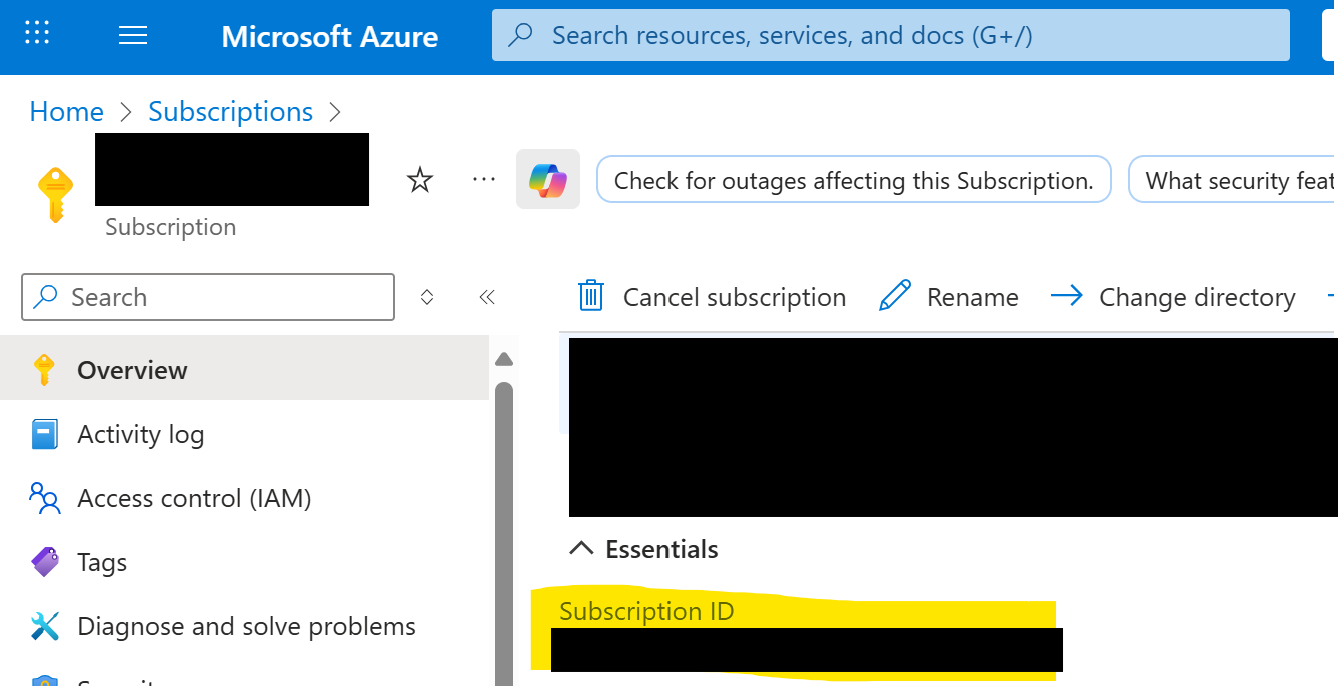
Task: Open the portal hamburger menu
Action: click(x=133, y=34)
